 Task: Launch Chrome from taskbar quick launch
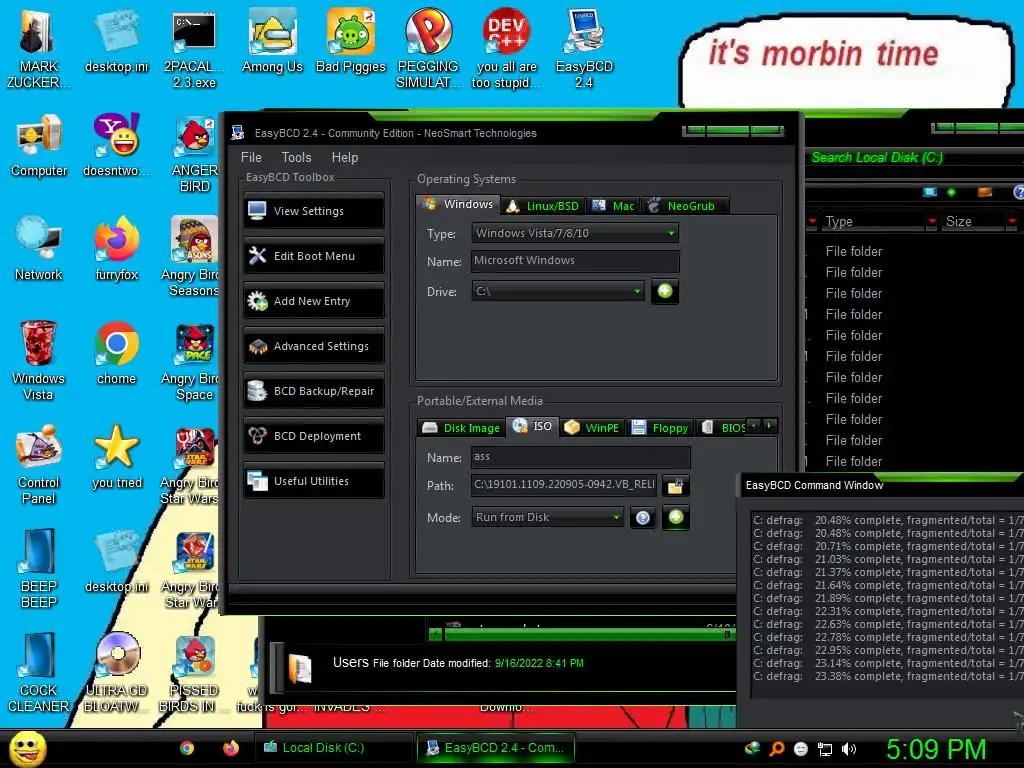187,748
